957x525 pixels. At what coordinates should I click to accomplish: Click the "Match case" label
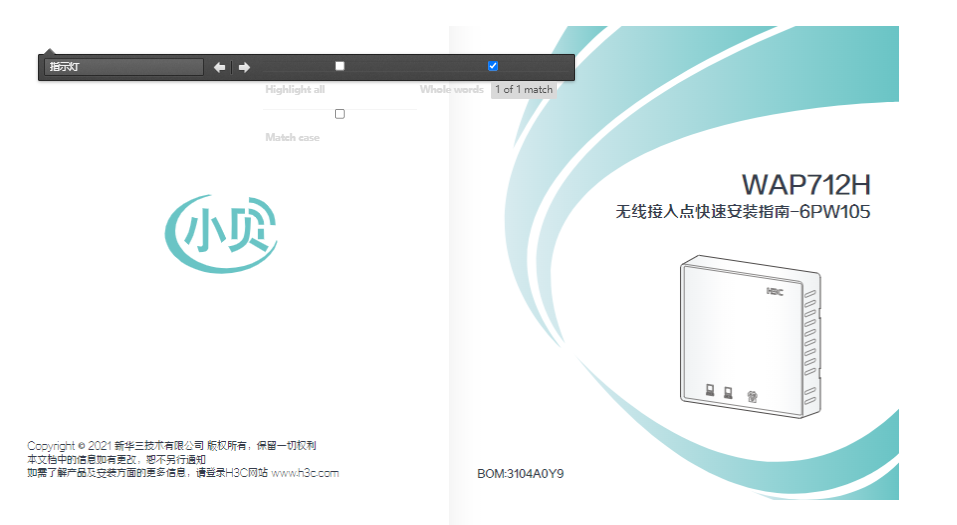tap(292, 137)
